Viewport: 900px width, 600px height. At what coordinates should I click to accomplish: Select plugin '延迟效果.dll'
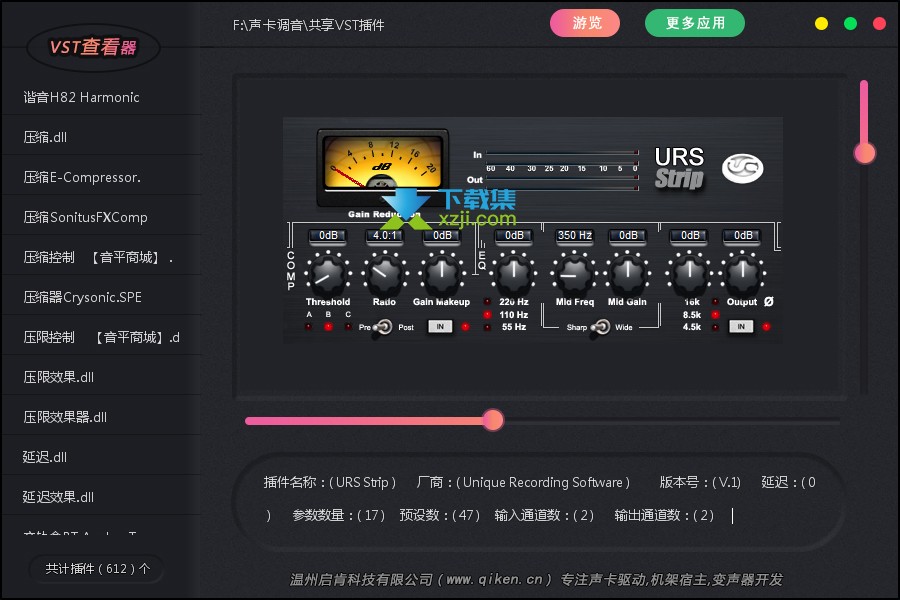pos(102,497)
